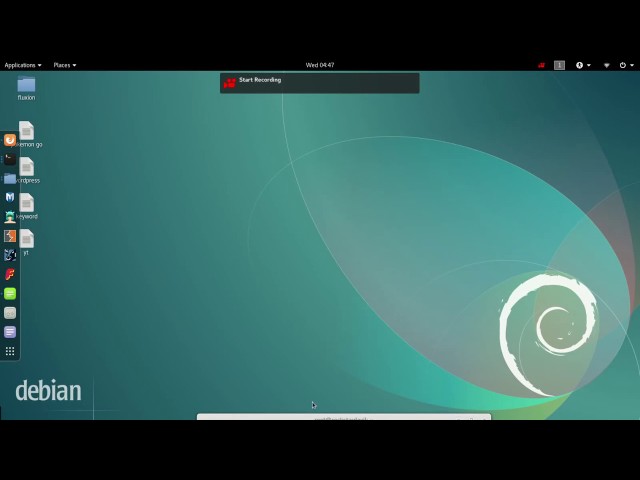This screenshot has width=640, height=480.
Task: Open the accessibility menu icon
Action: click(579, 65)
